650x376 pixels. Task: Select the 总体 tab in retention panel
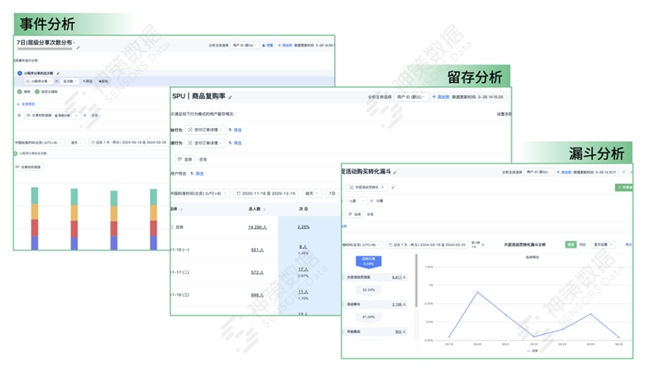pos(185,159)
